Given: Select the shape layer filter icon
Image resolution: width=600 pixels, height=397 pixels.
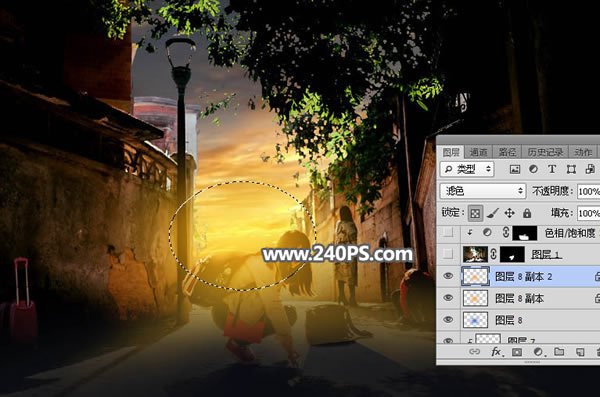Looking at the screenshot, I should click(x=571, y=169).
